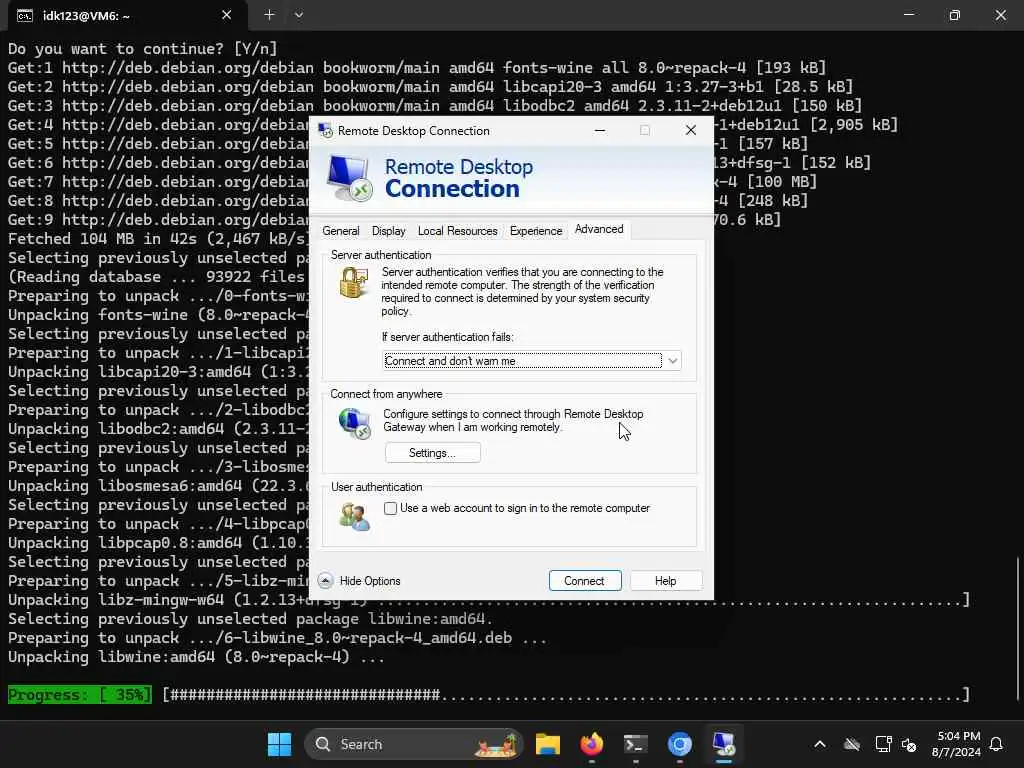Image resolution: width=1024 pixels, height=768 pixels.
Task: Close the Remote Desktop Connection dialog
Action: coord(690,130)
